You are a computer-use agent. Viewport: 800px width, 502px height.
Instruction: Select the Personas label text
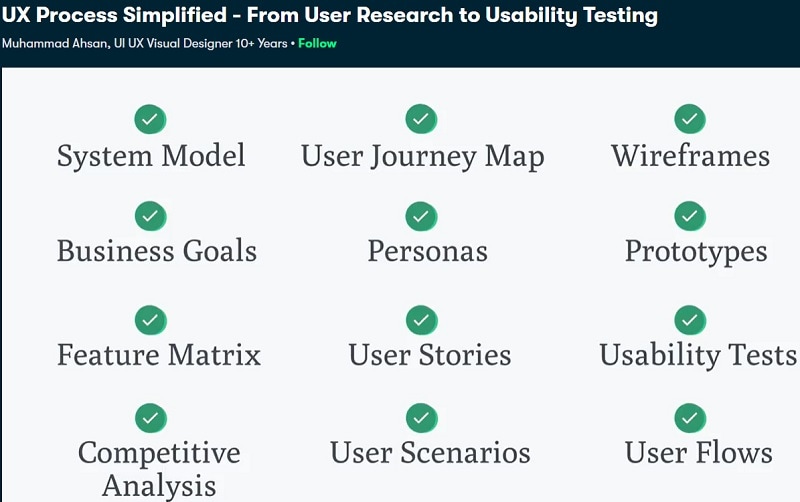point(427,251)
